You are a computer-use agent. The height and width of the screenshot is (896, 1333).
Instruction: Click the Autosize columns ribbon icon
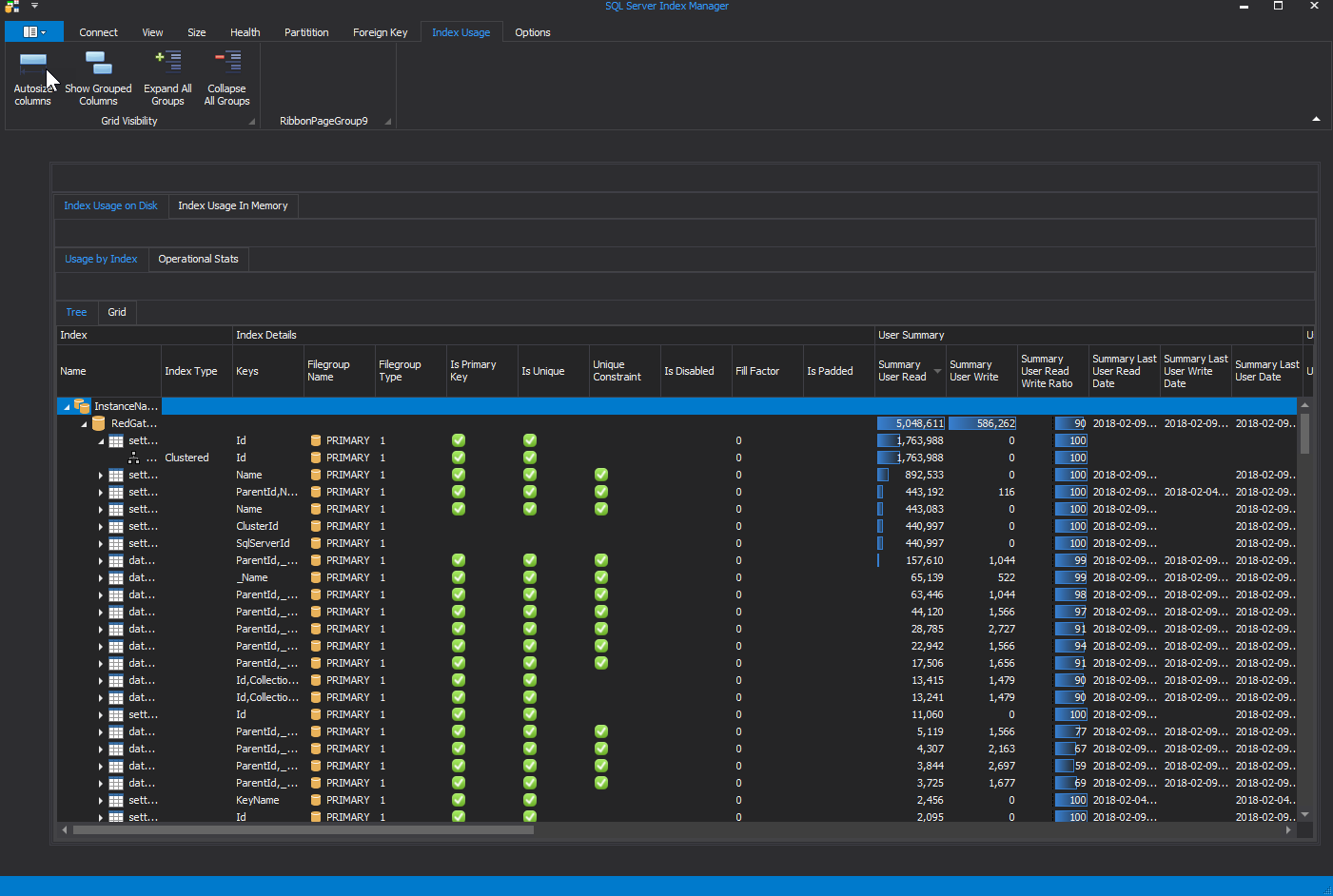tap(33, 62)
